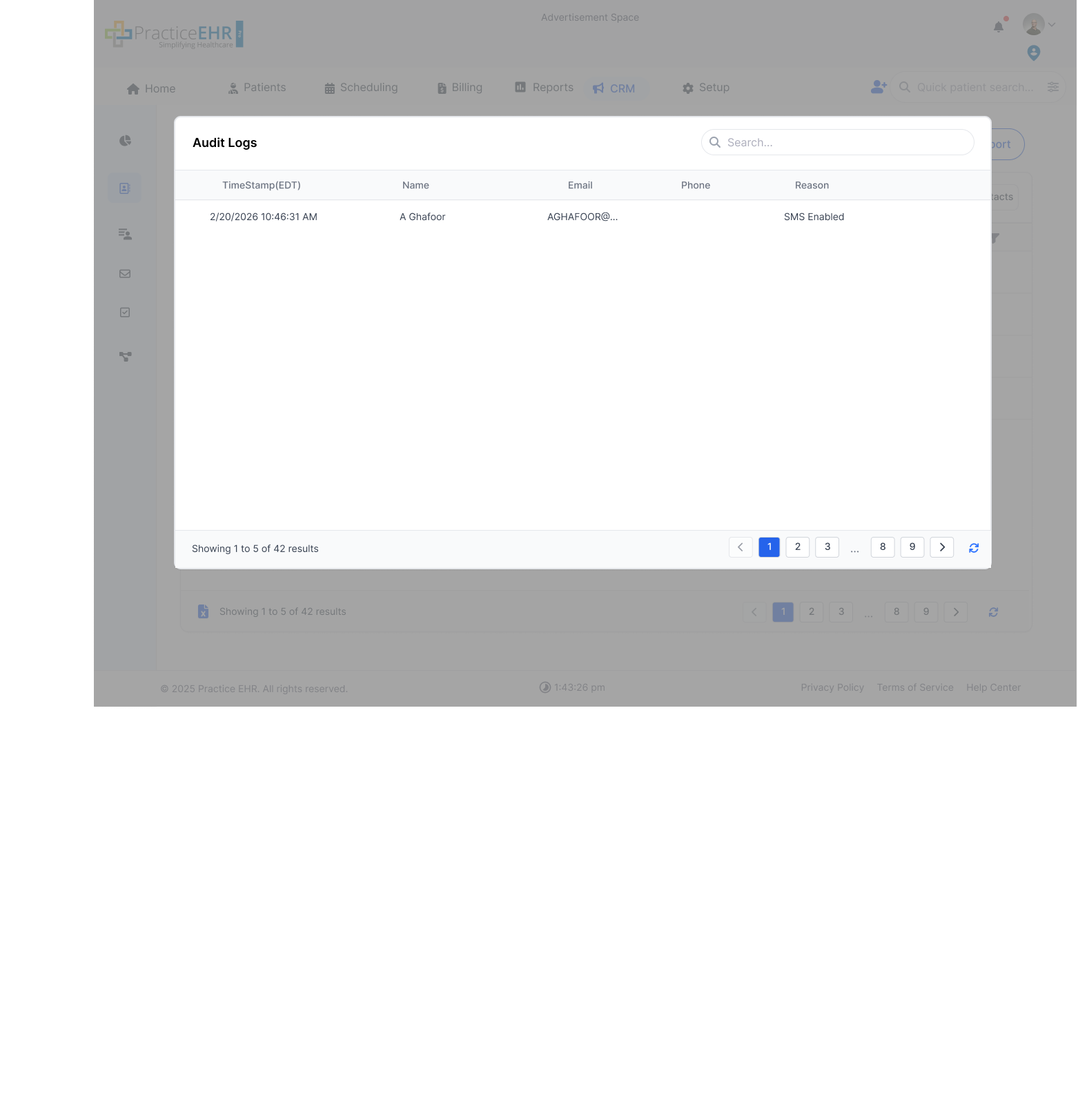The image size is (1078, 1120).
Task: Click the Phone column header
Action: (x=696, y=185)
